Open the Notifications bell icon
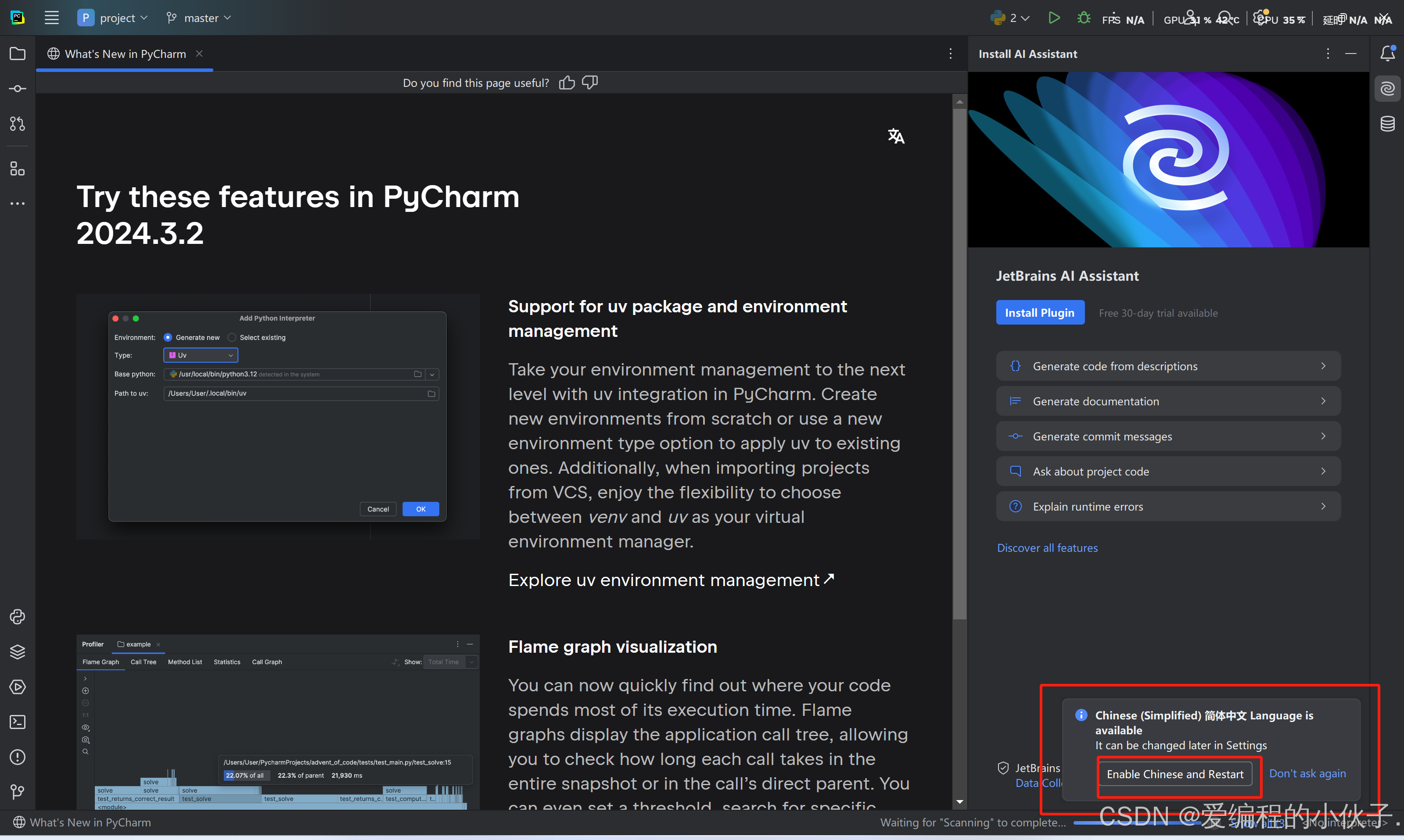 (x=1387, y=54)
